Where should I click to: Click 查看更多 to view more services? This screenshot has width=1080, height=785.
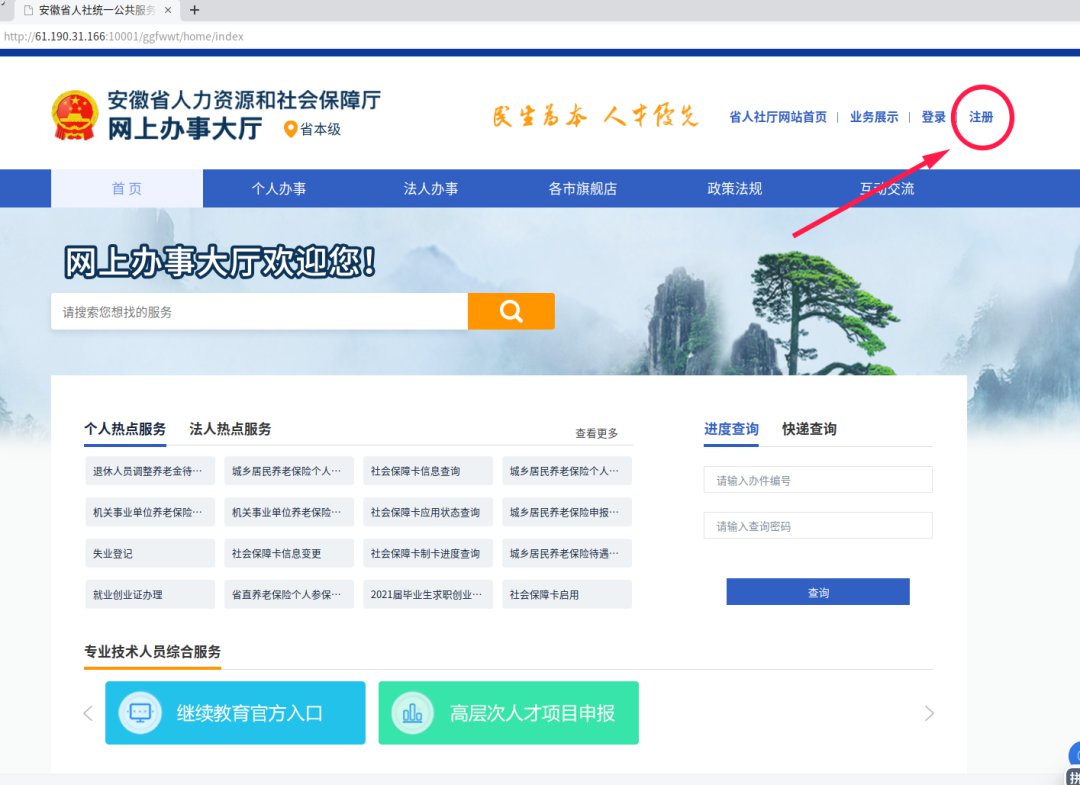596,433
